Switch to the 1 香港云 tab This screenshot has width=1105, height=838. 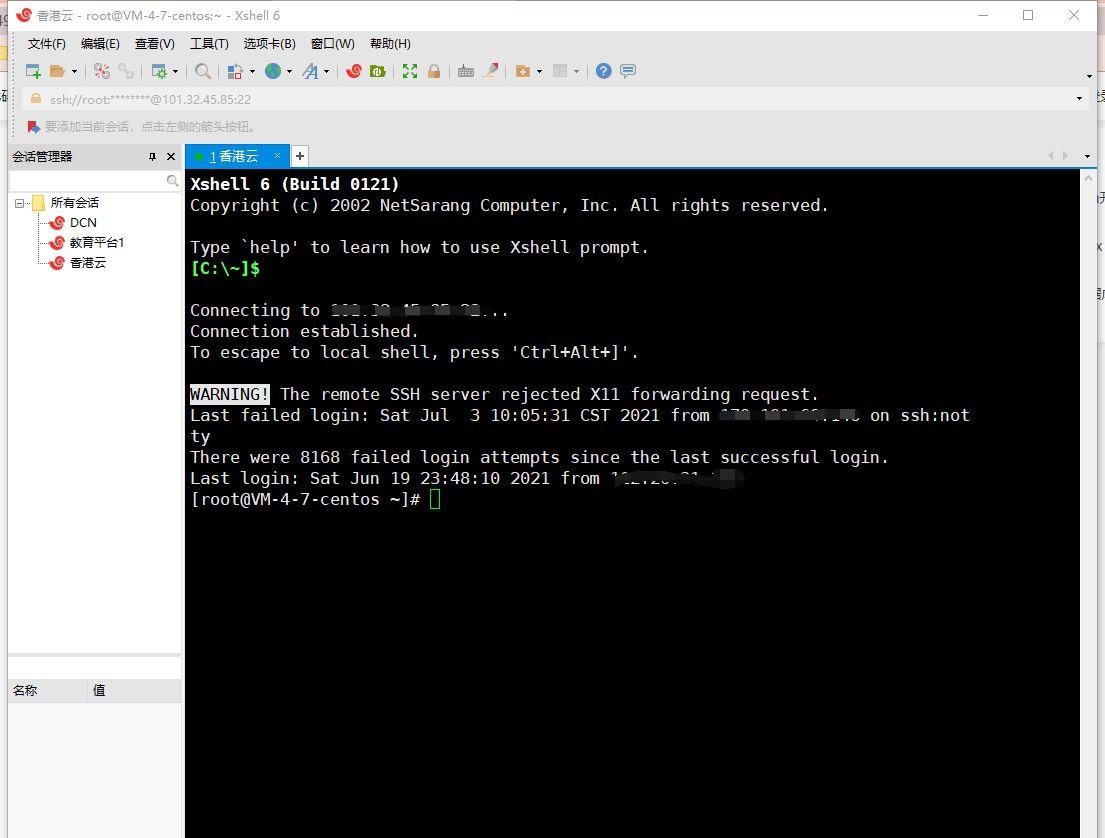pyautogui.click(x=233, y=156)
